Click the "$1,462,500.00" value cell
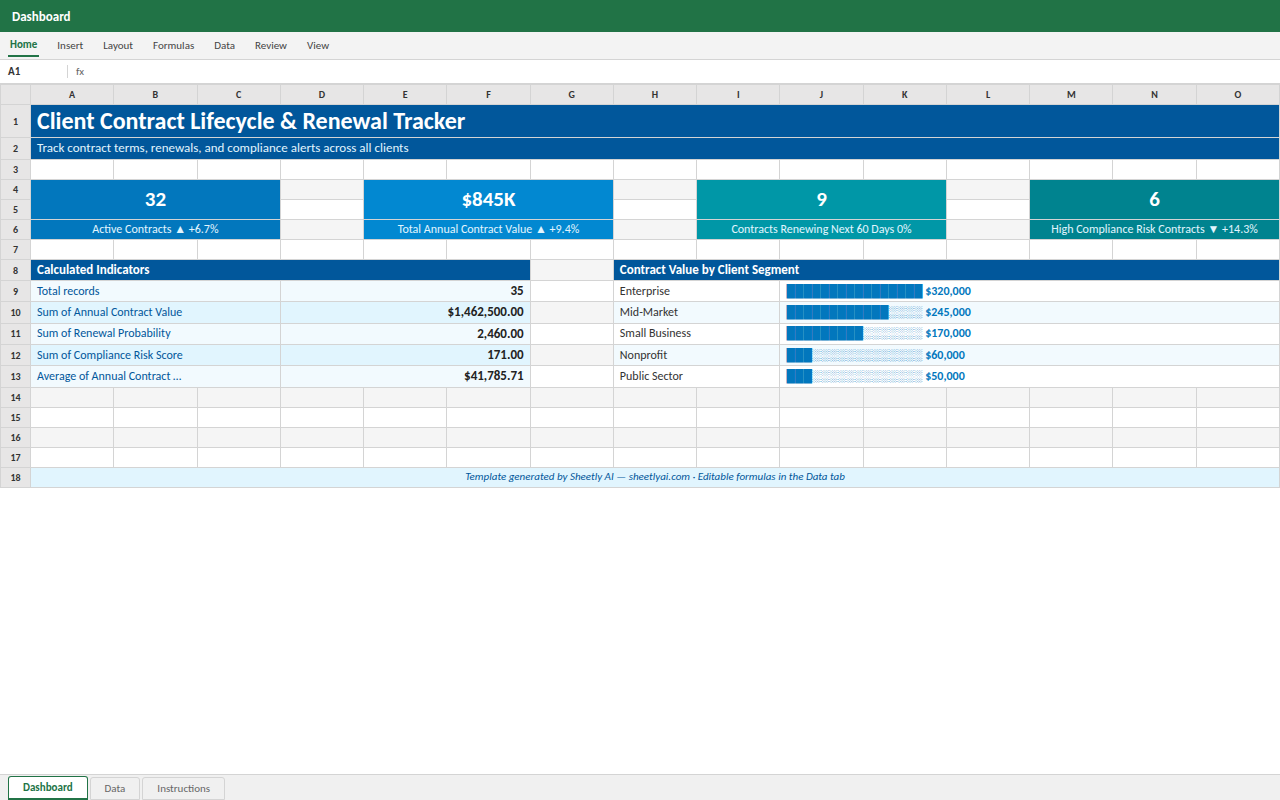This screenshot has height=800, width=1280. point(405,312)
